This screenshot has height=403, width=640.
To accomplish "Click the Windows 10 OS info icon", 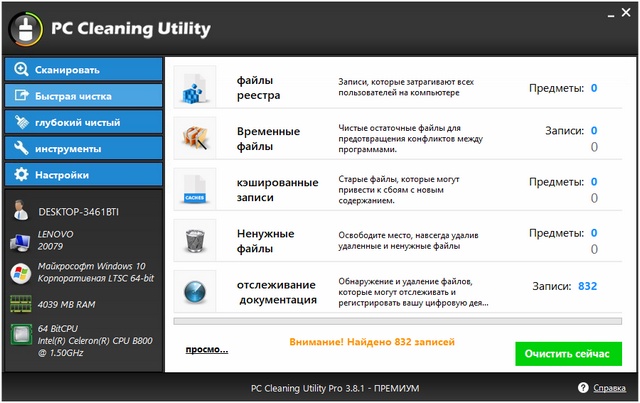I will [x=20, y=273].
